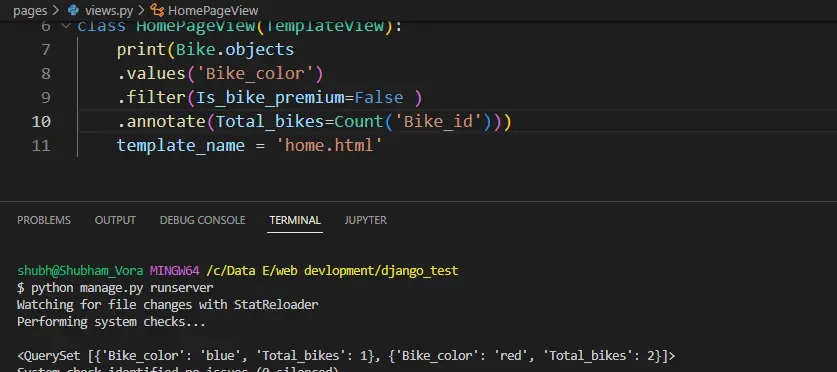Click 'shubh@Shubham_Vora' in the terminal prompt

(80, 271)
